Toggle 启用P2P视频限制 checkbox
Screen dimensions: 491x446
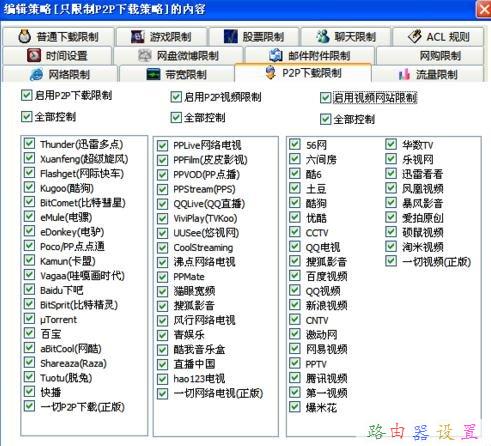pyautogui.click(x=176, y=97)
